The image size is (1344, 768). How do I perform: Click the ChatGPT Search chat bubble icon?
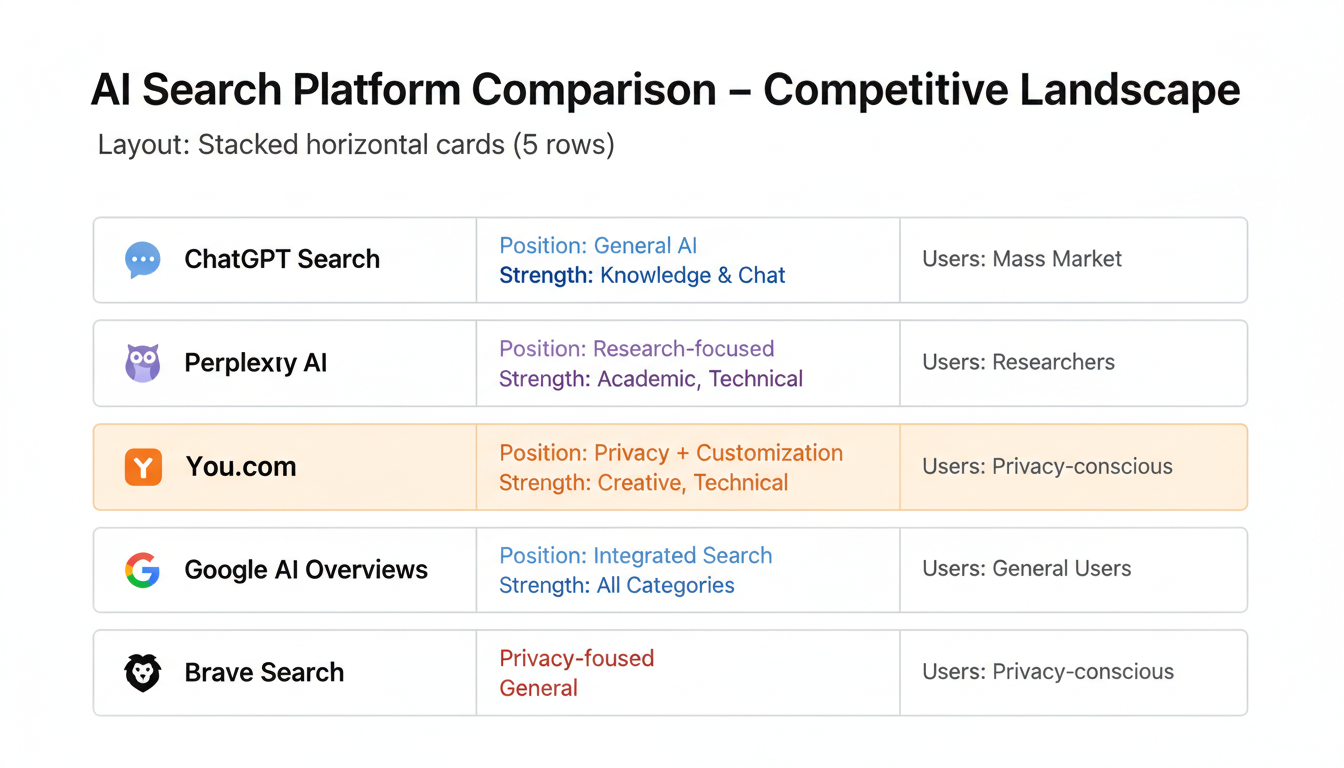tap(142, 260)
